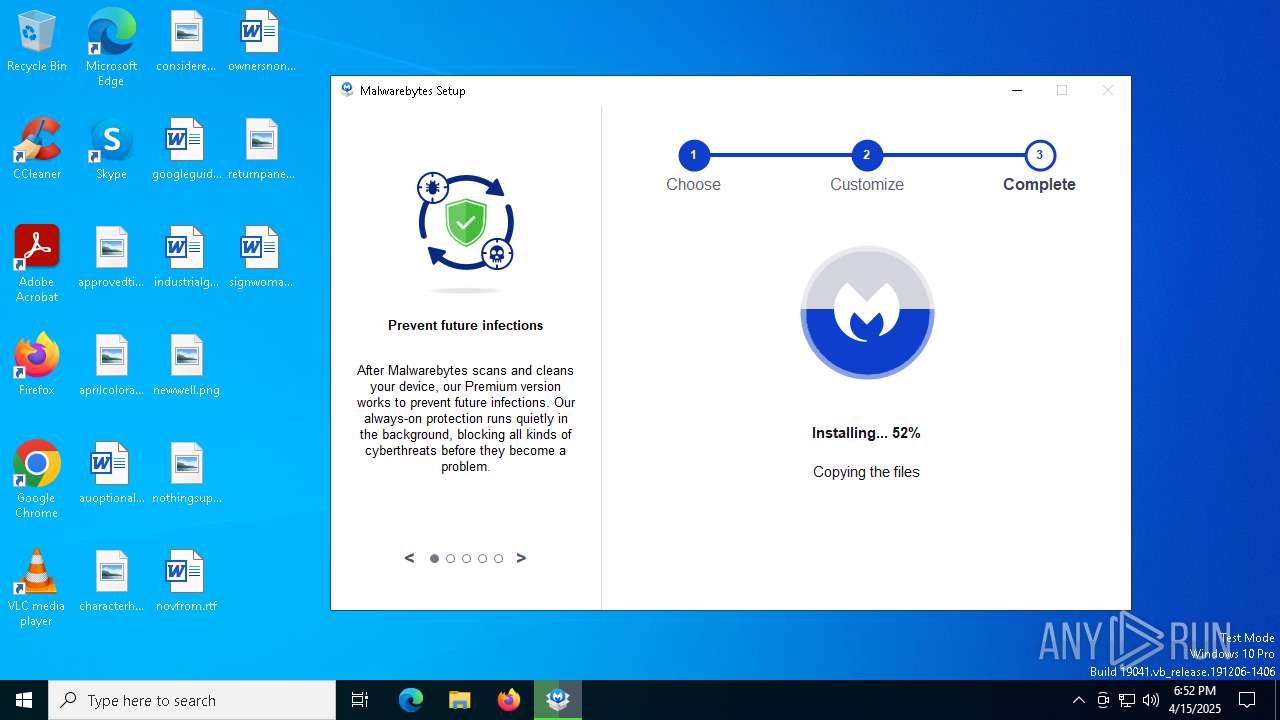1280x720 pixels.
Task: Select the auoptional... Word document icon
Action: click(x=111, y=472)
